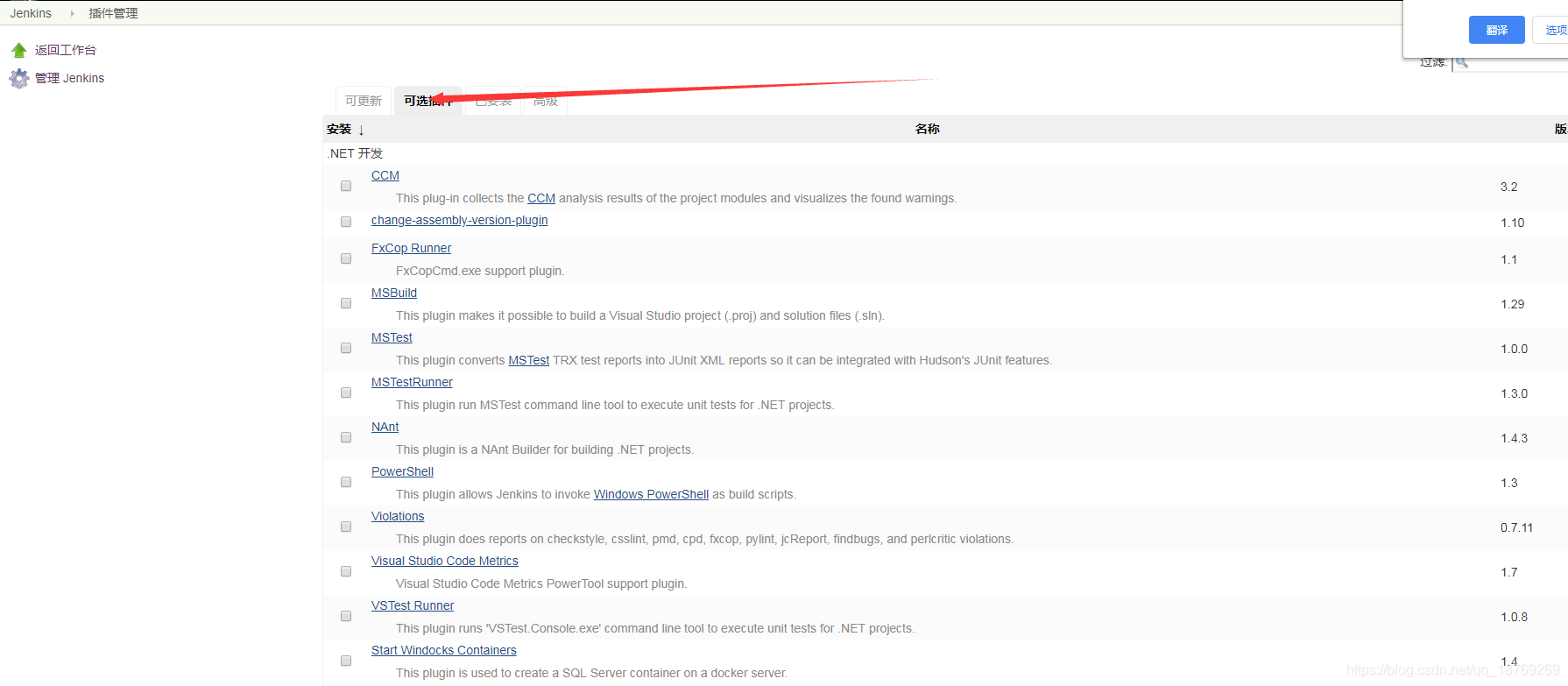The image size is (1568, 686).
Task: Open the 插件管理 breadcrumb
Action: pyautogui.click(x=113, y=13)
